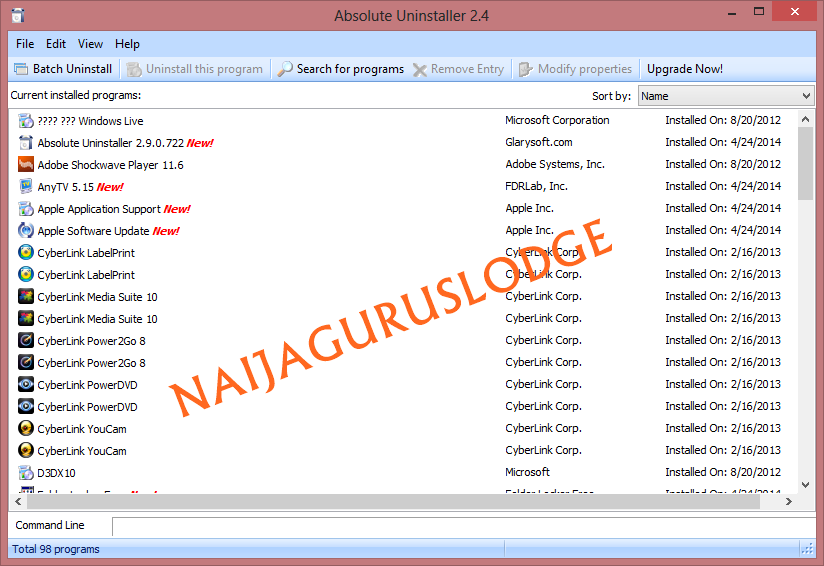Screen dimensions: 824x566
Task: Click the Search for programs magnifier icon
Action: (285, 69)
